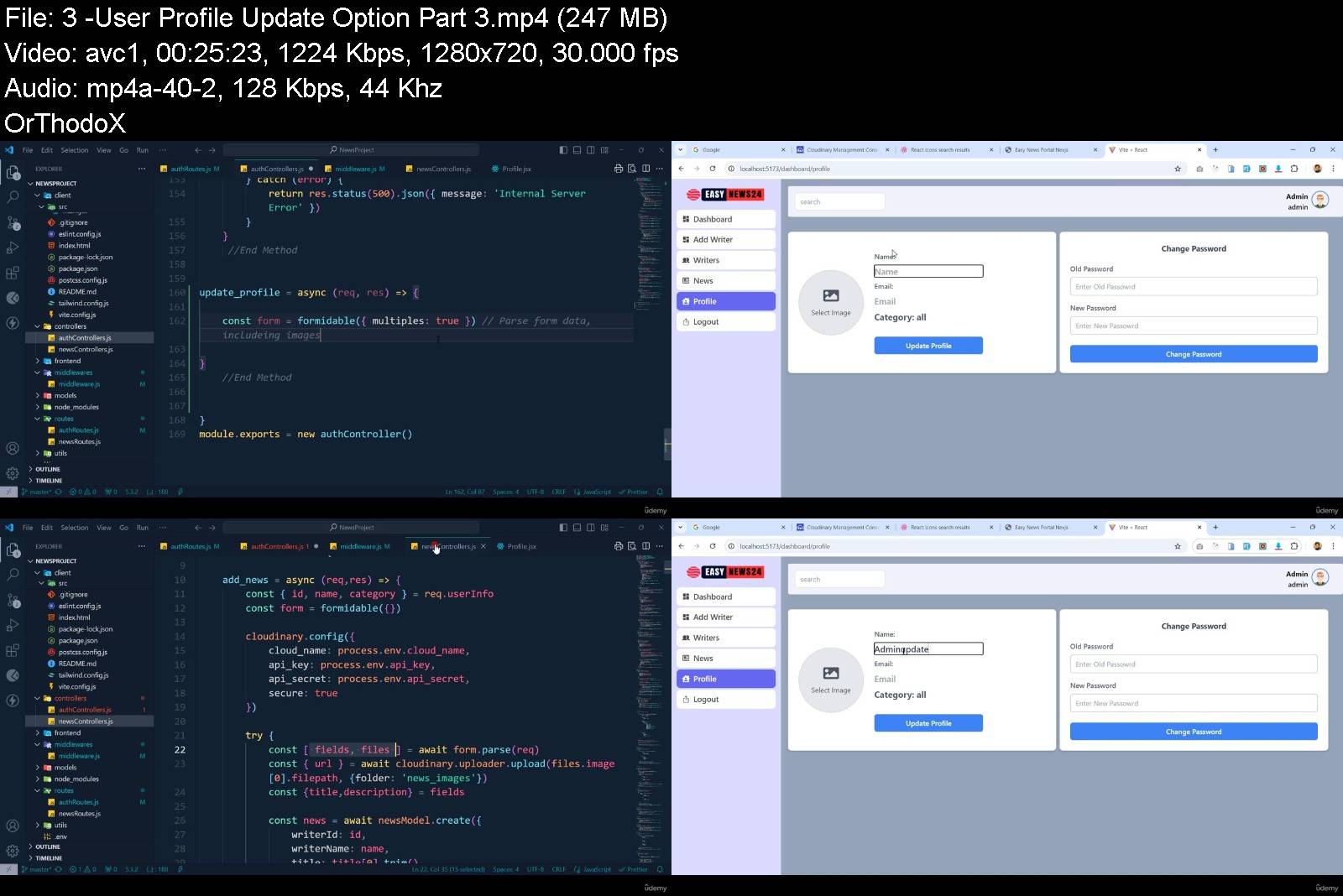The image size is (1343, 896).
Task: Toggle Primary Side Bar in top-left VS Code
Action: [563, 150]
